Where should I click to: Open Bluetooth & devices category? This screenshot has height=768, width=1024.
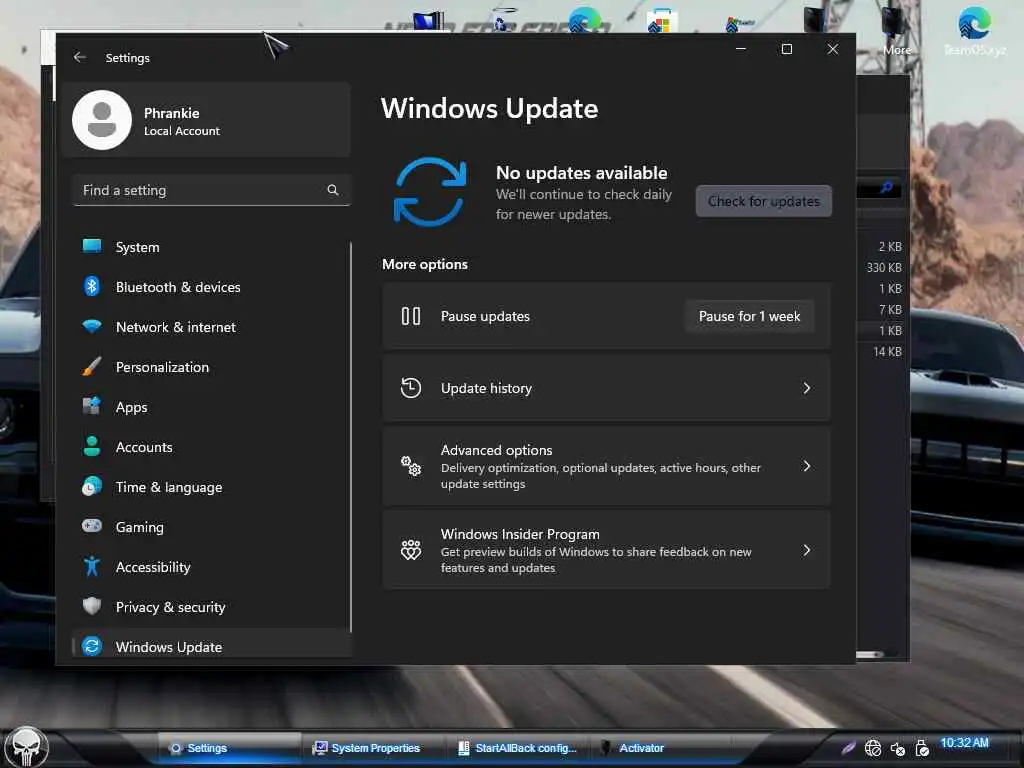(x=212, y=287)
